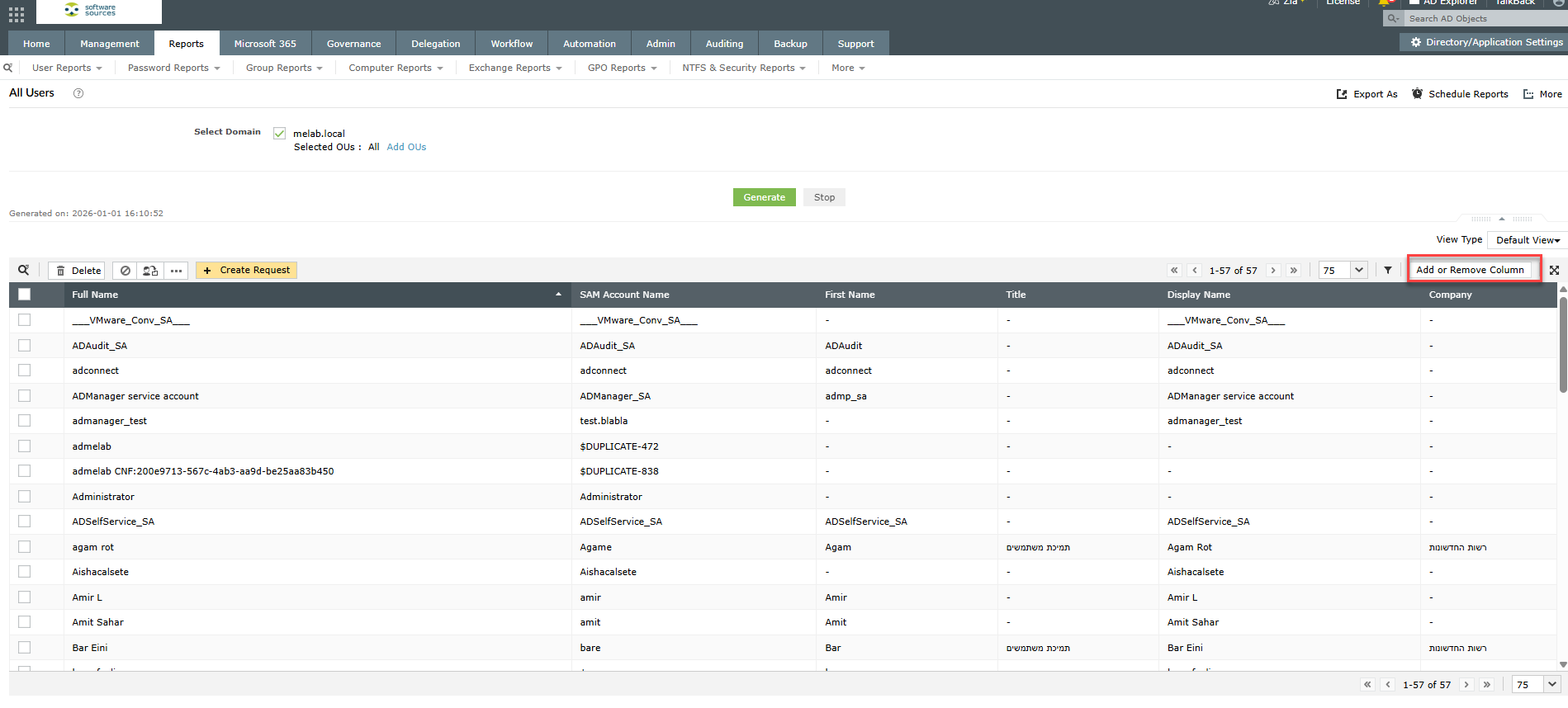Click the All Users help question icon
This screenshot has height=708, width=1568.
[x=78, y=93]
